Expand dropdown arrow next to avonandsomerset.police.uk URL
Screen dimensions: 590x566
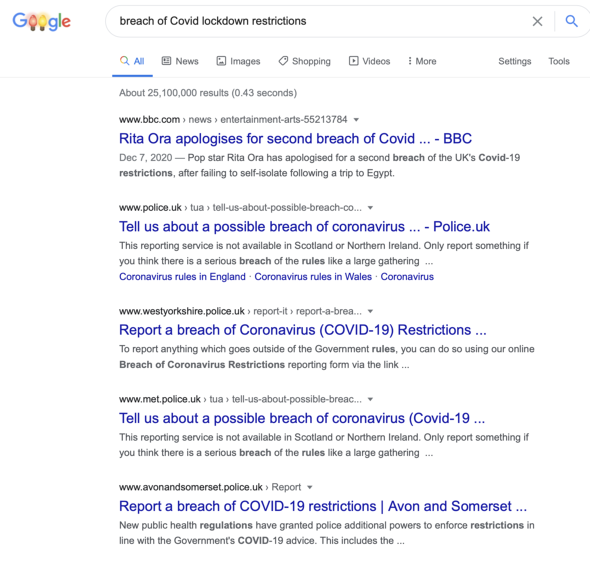tap(310, 487)
